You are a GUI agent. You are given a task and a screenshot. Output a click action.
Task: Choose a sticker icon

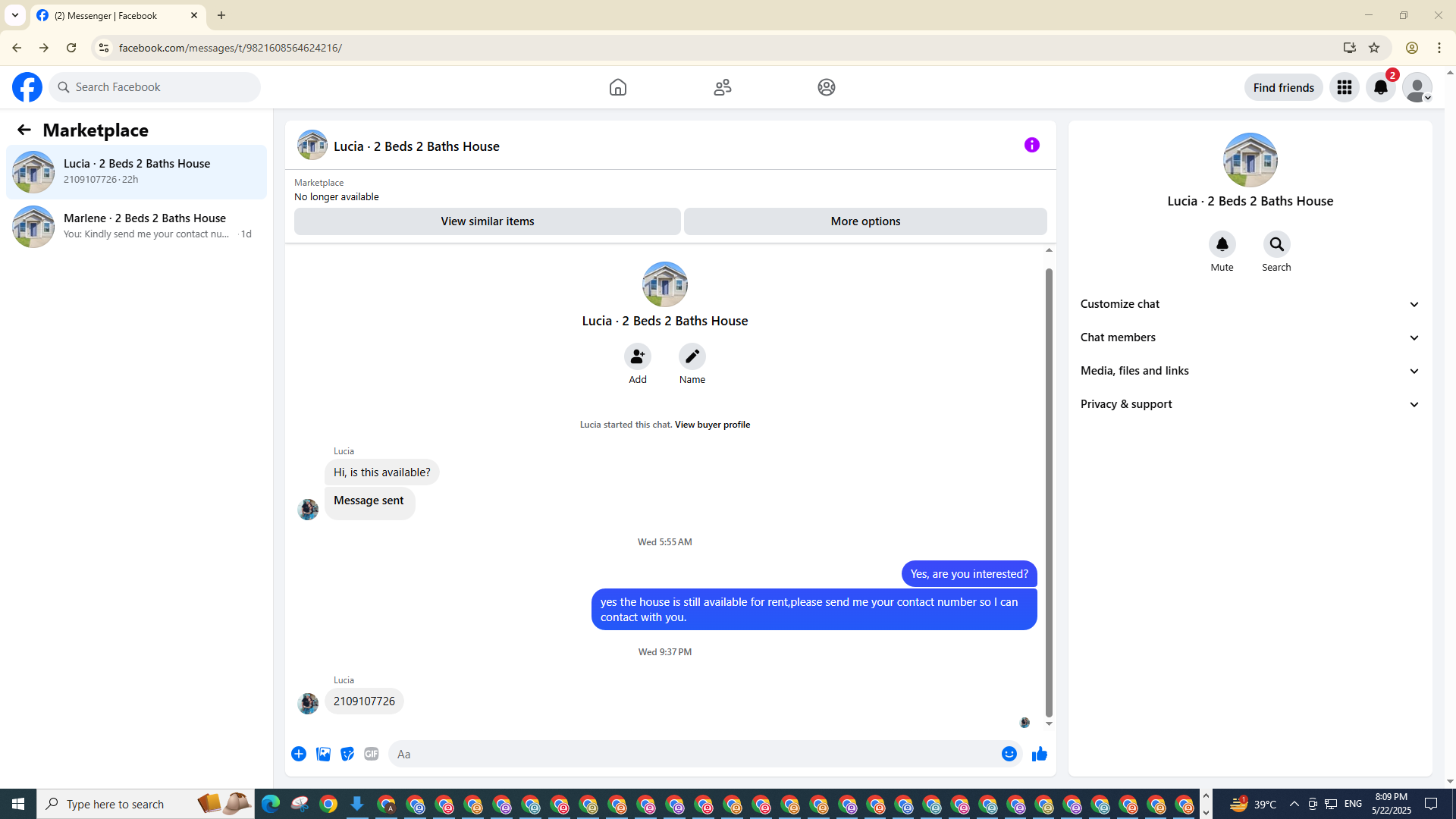[347, 754]
